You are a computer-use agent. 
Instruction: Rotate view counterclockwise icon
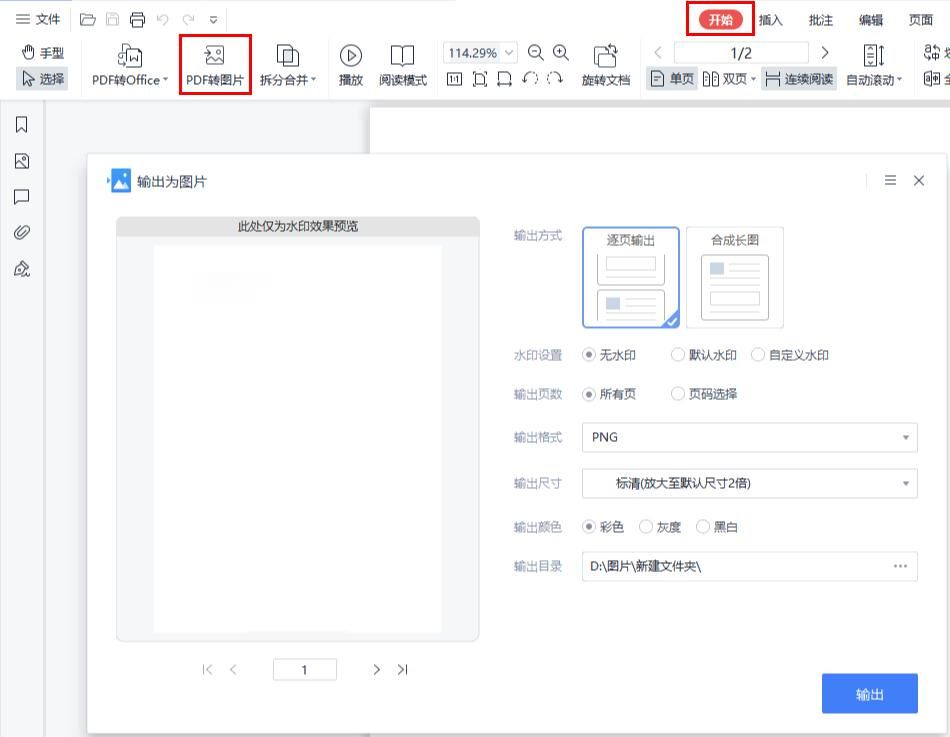pos(530,79)
